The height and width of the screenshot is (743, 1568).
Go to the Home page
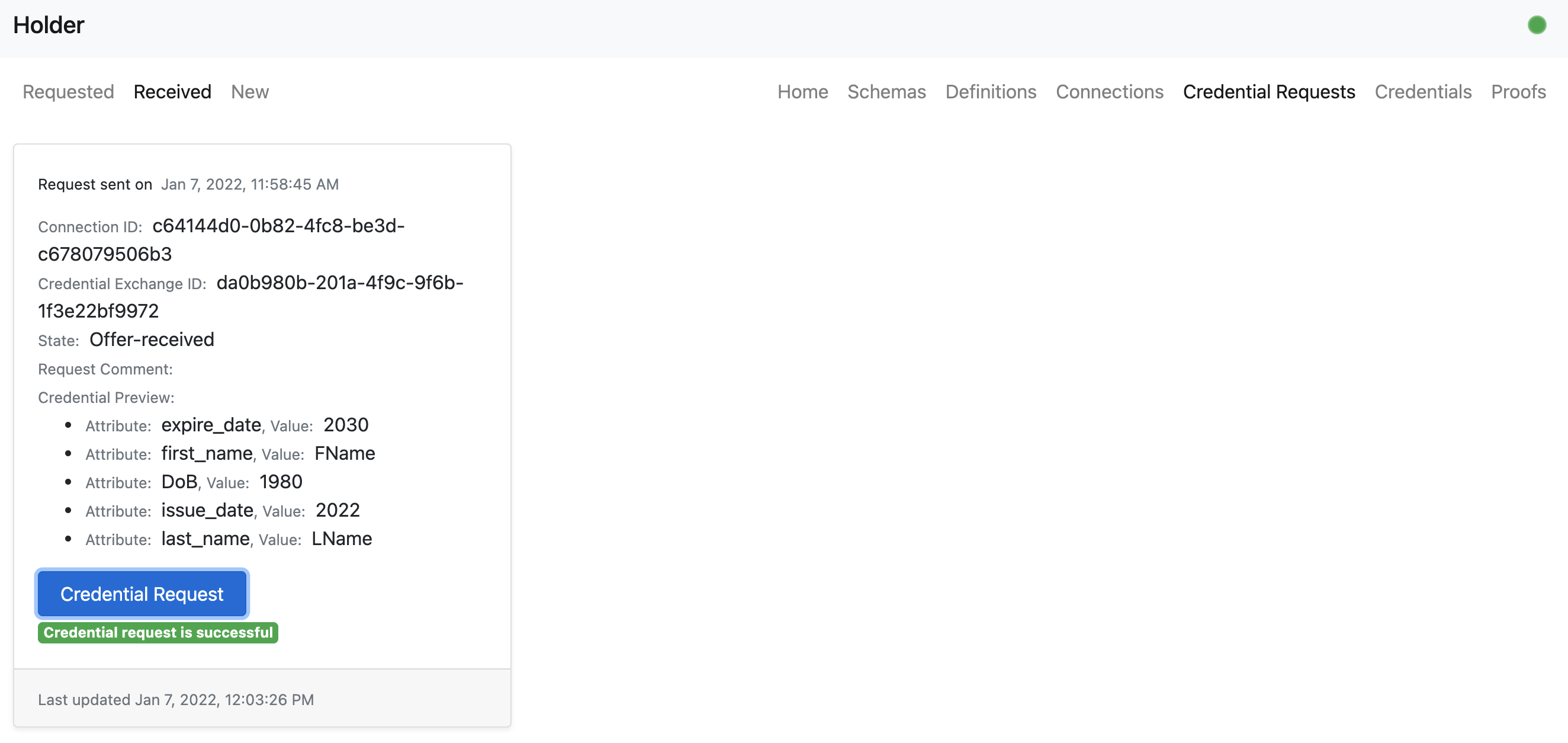click(802, 92)
